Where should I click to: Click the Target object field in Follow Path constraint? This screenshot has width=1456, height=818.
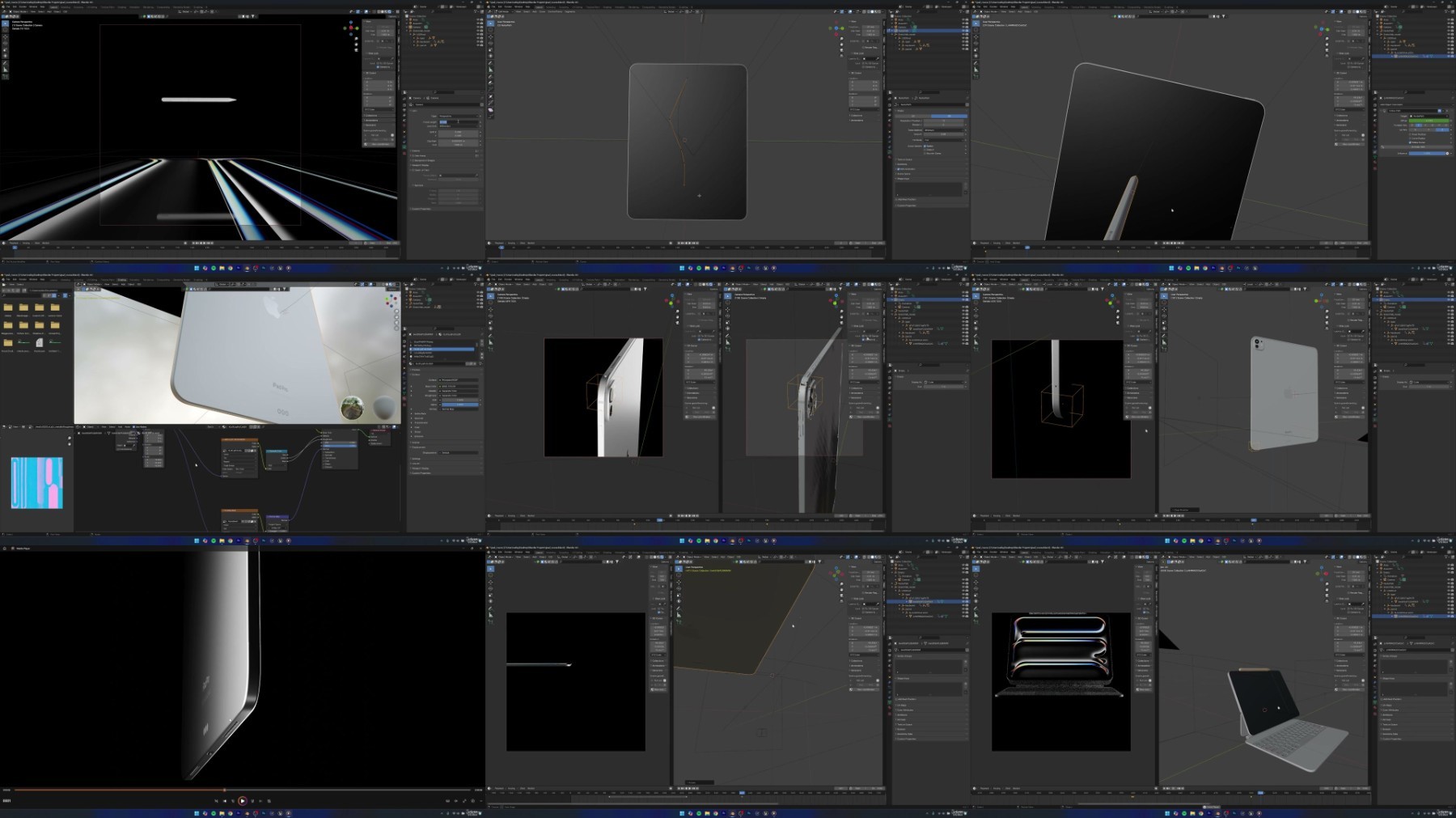point(1429,116)
